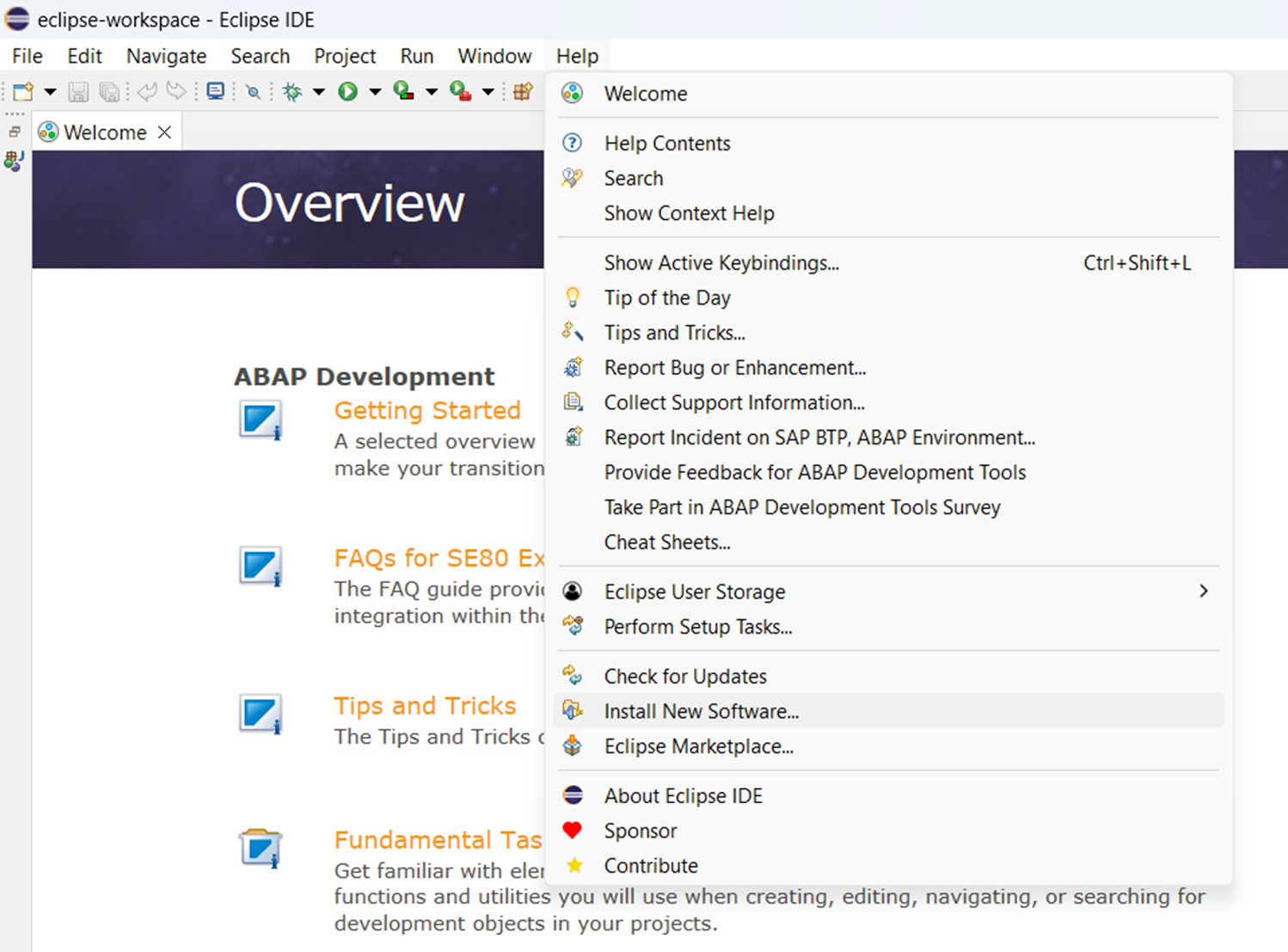Follow the Getting Started link

coord(427,410)
